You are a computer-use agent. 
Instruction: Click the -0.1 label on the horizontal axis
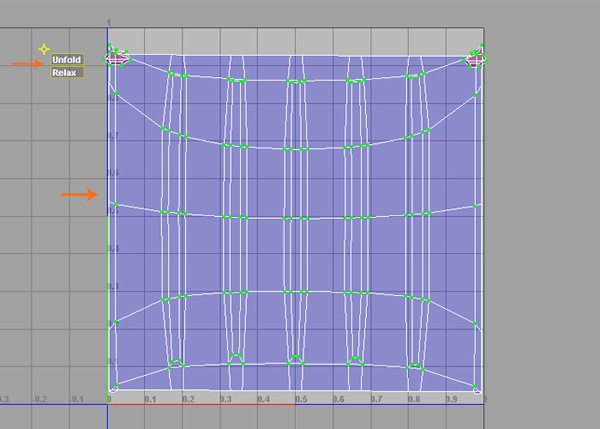76,399
